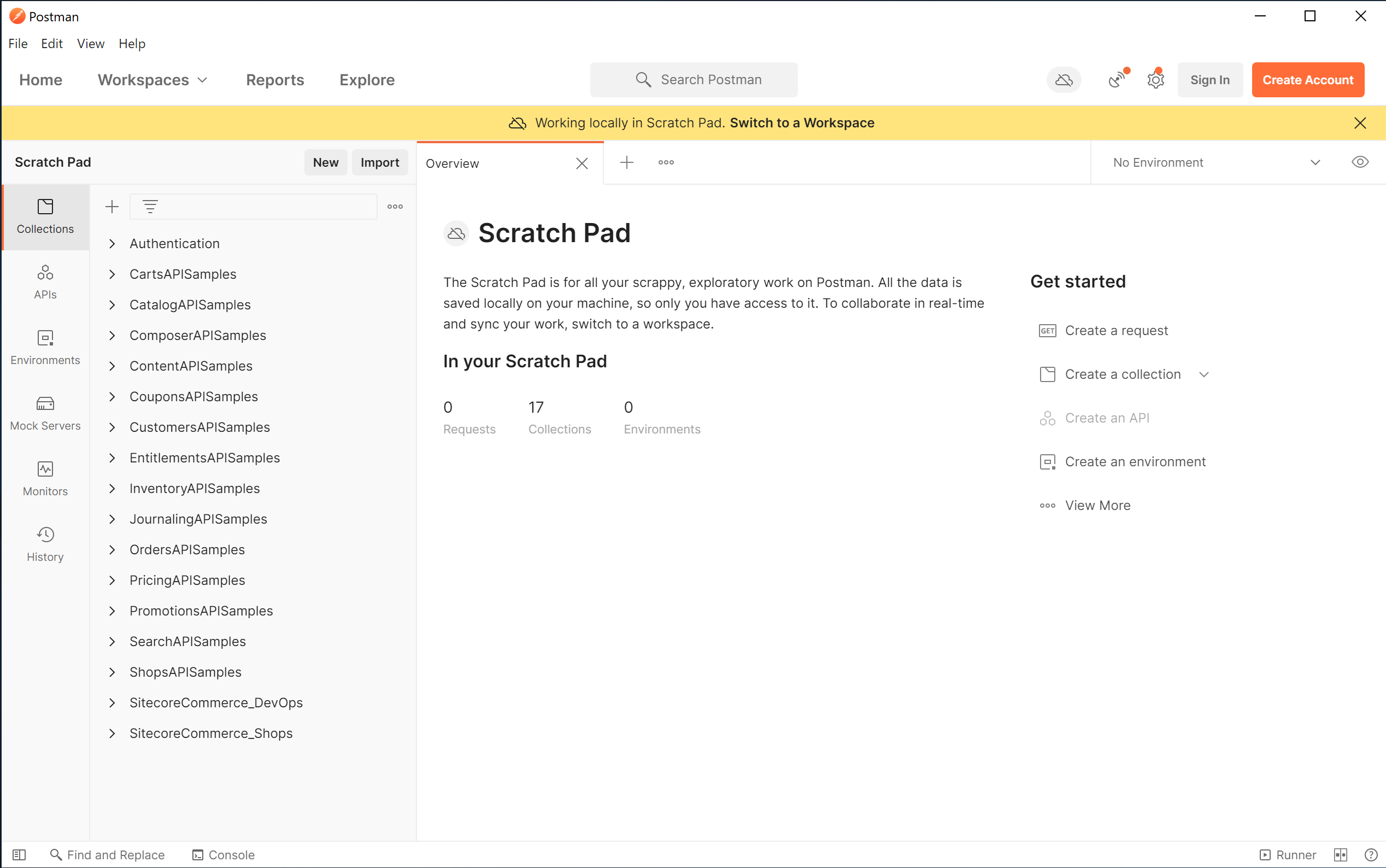Click the New button

(x=325, y=162)
